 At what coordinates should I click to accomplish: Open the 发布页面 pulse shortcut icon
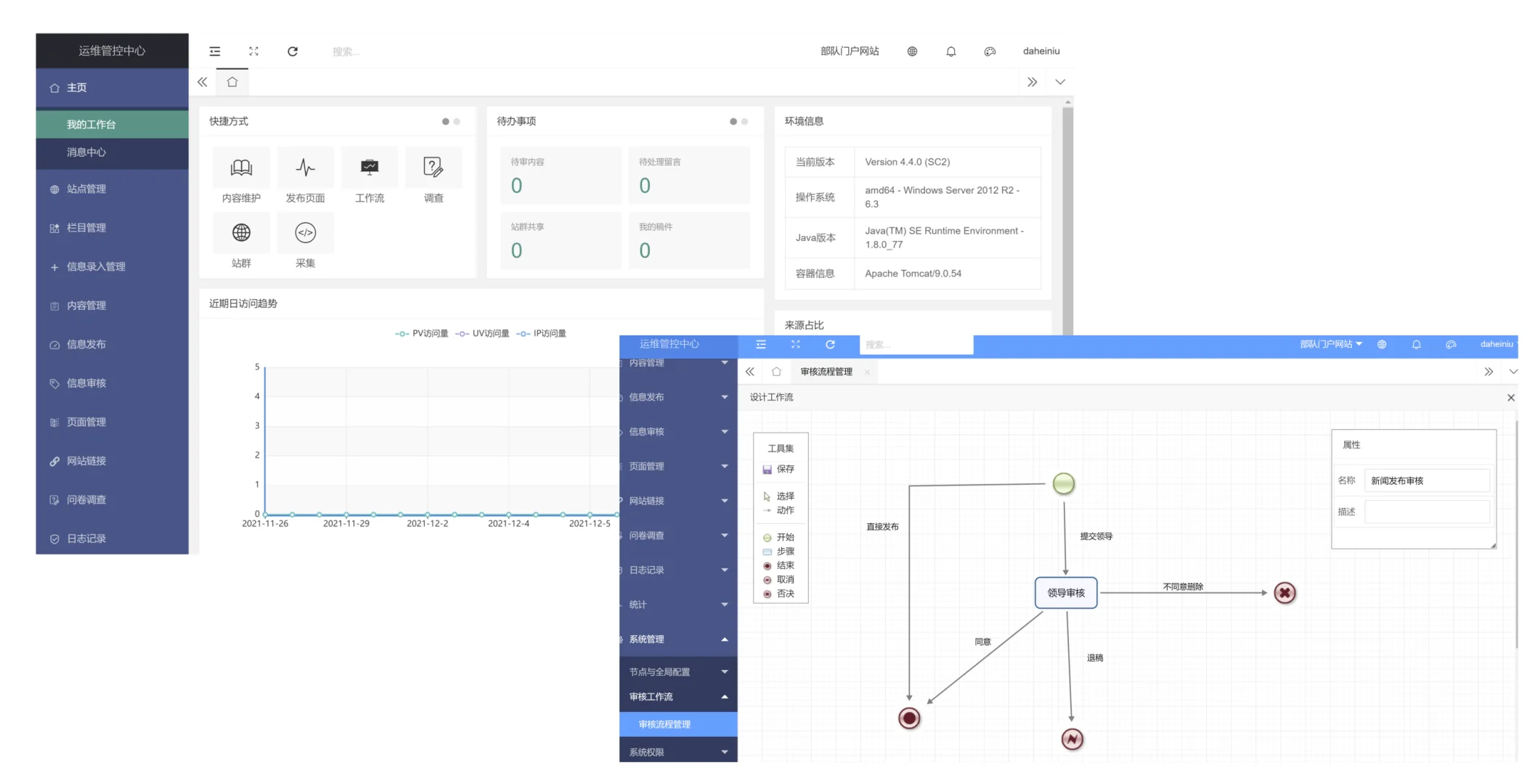305,168
